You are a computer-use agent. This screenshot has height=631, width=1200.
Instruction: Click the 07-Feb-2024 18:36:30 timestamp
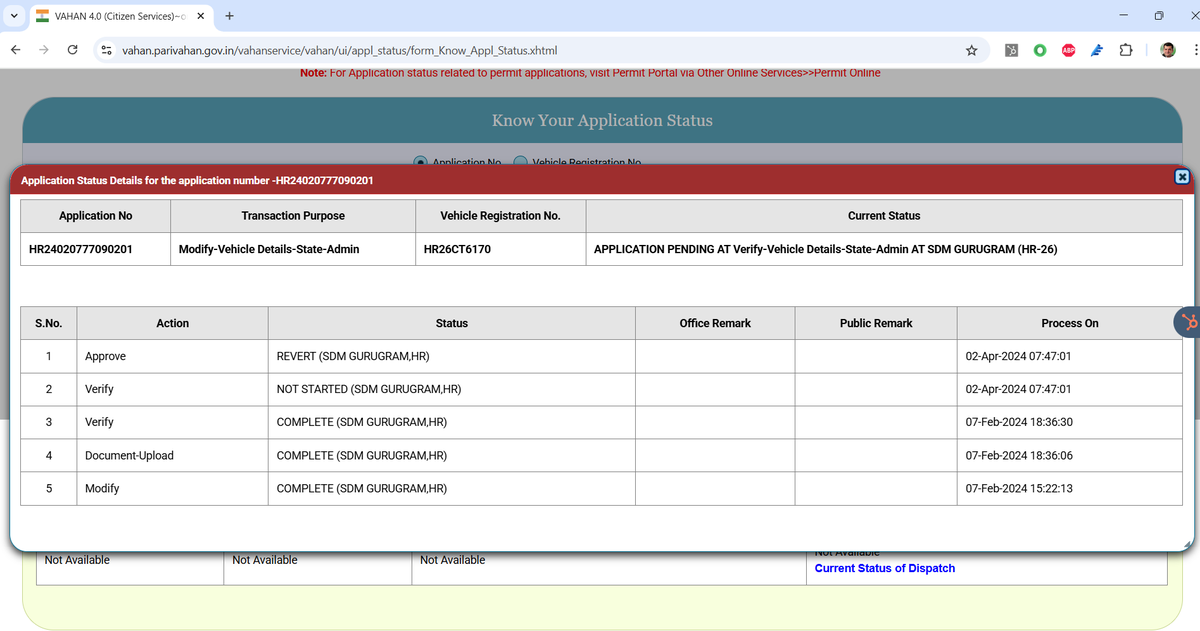coord(1019,422)
